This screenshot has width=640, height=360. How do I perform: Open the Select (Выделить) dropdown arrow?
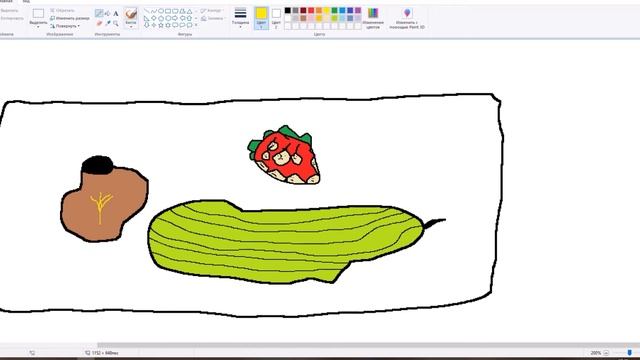click(x=38, y=27)
